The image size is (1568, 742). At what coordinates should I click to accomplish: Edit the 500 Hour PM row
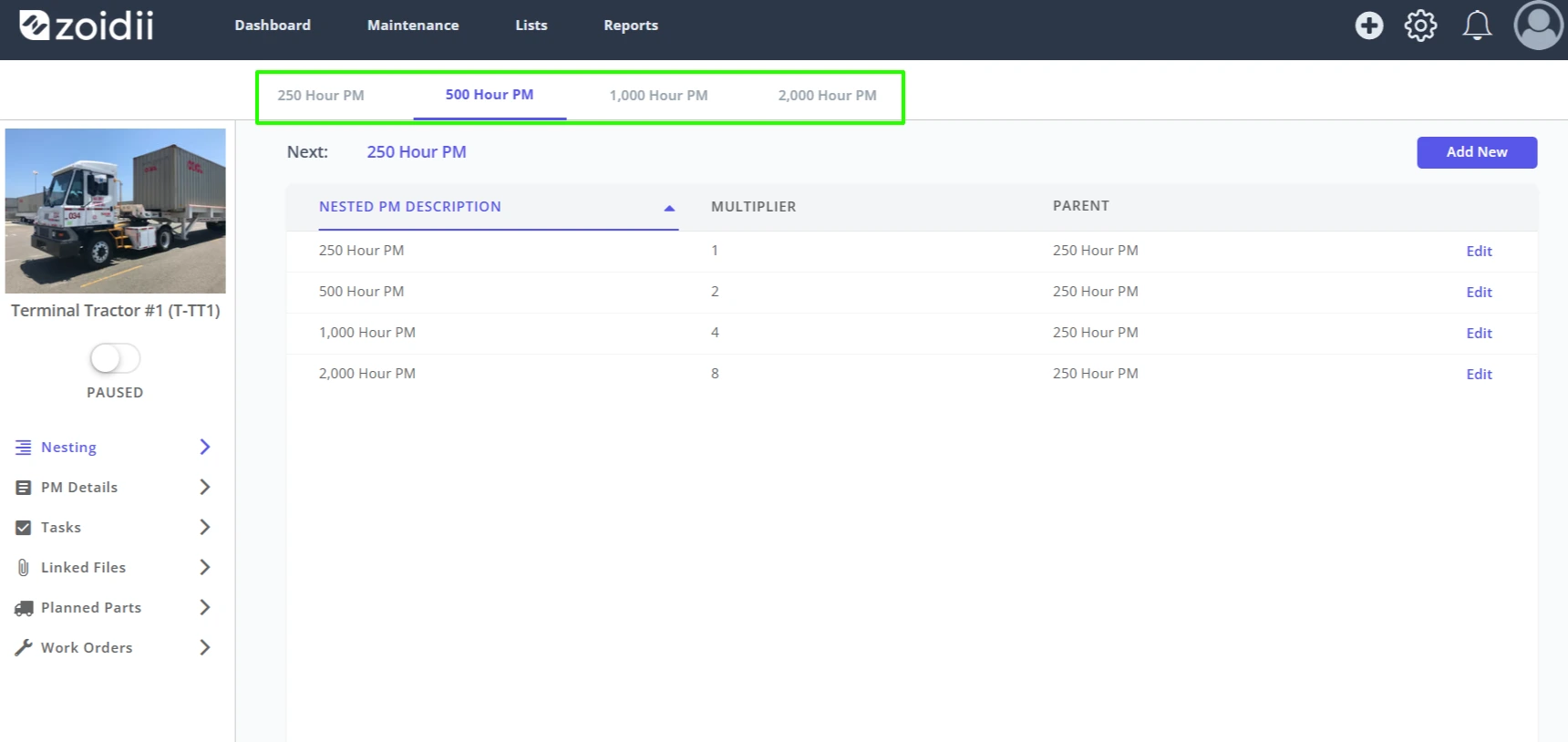[1479, 293]
